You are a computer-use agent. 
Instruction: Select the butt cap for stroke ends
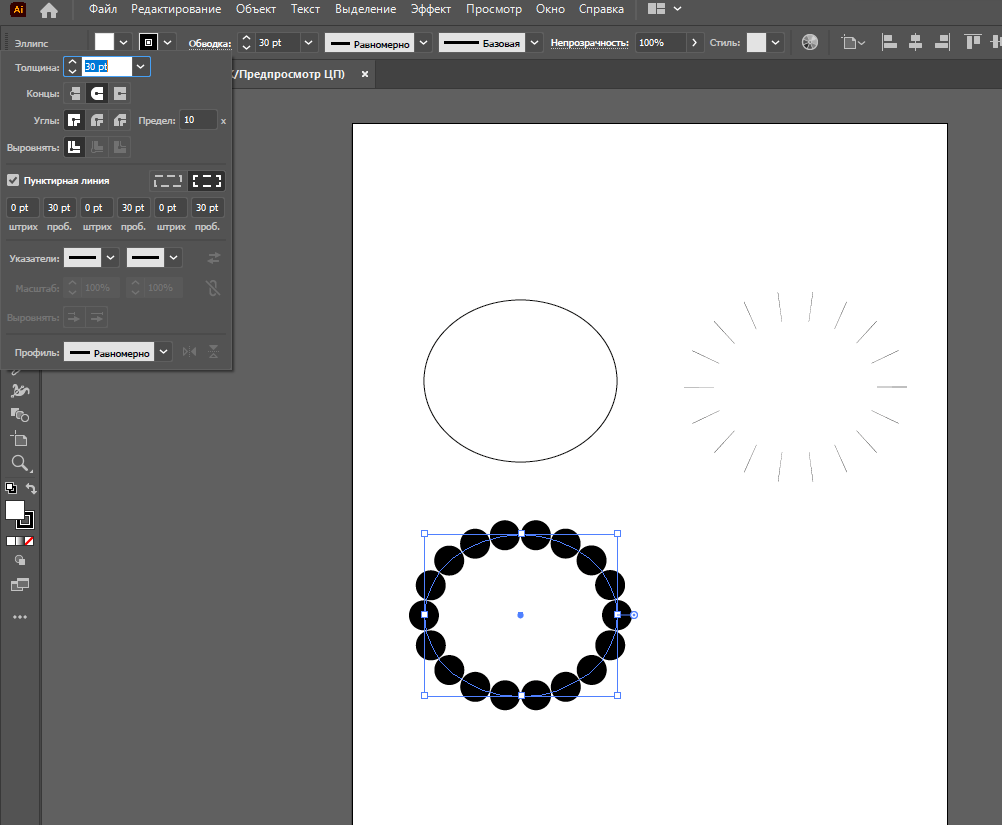[x=74, y=93]
